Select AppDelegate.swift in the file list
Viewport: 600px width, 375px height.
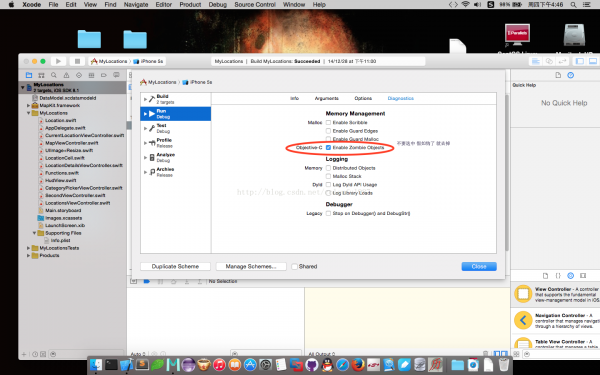tap(65, 128)
